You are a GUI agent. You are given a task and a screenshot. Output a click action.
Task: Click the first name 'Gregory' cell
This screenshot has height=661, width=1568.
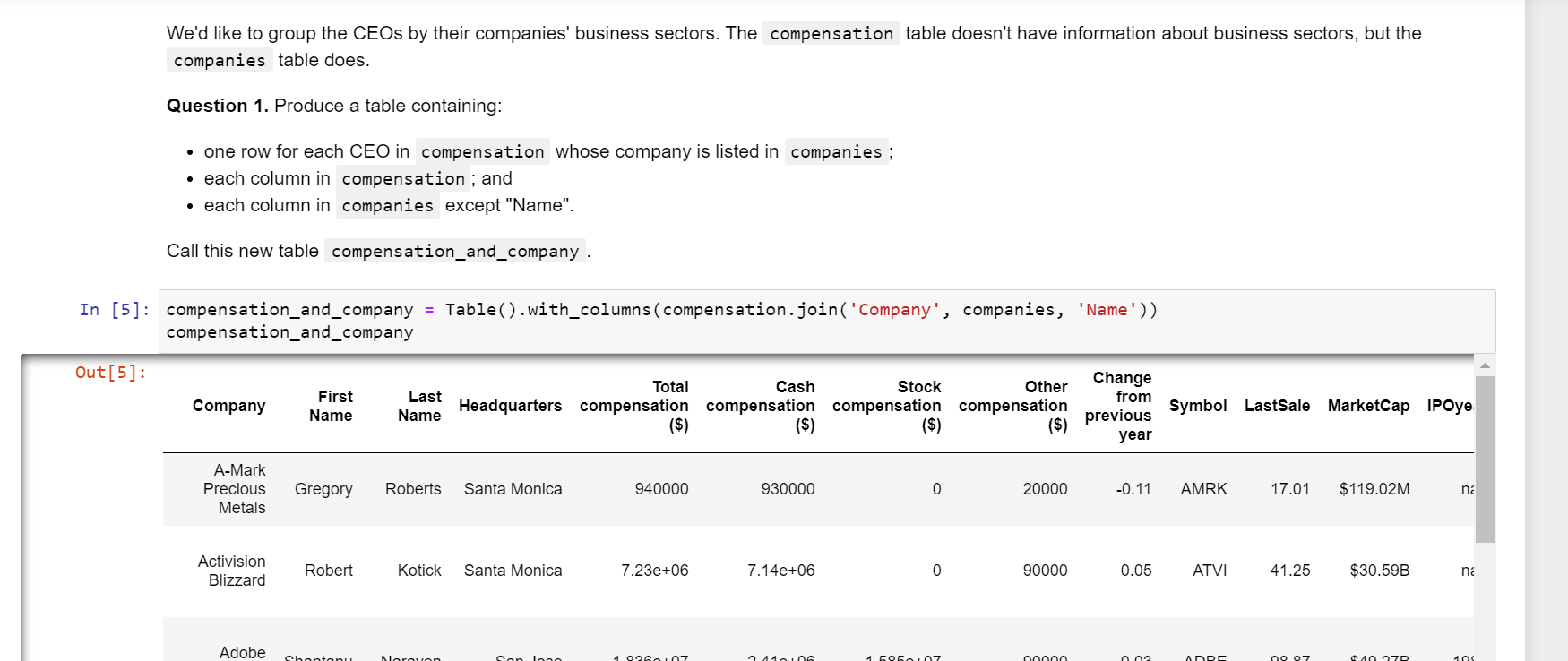point(323,489)
